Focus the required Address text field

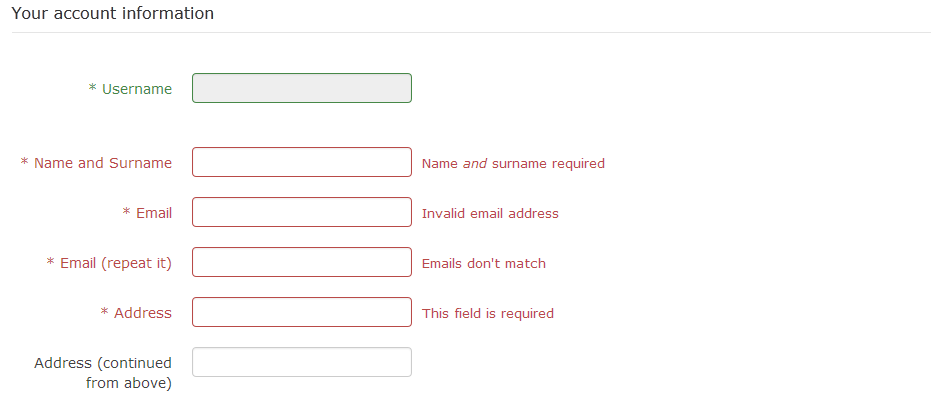pyautogui.click(x=301, y=312)
